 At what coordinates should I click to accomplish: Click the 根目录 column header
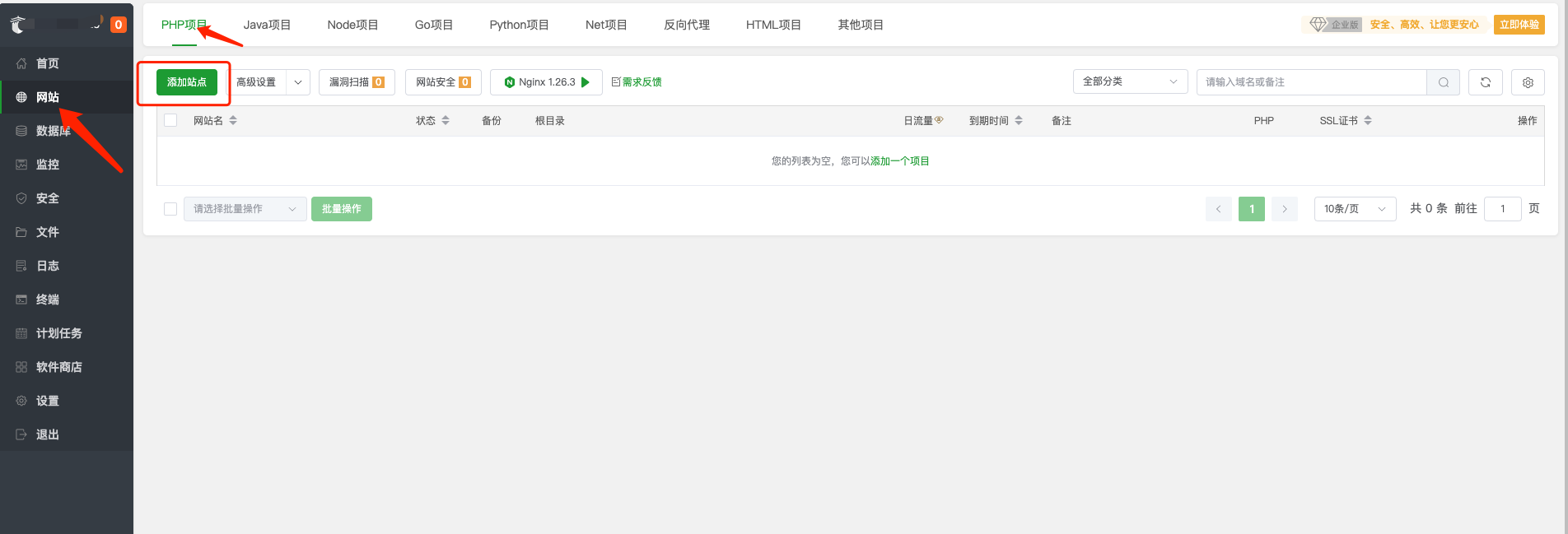point(550,121)
